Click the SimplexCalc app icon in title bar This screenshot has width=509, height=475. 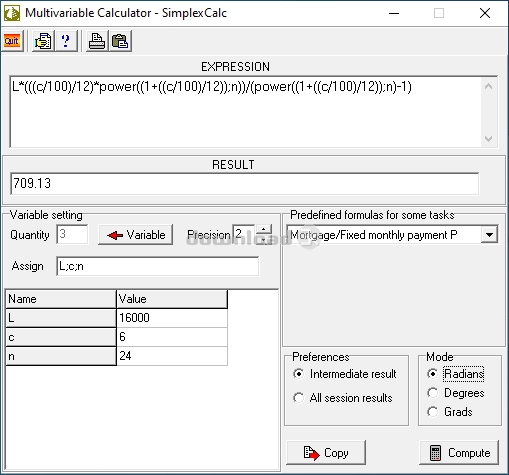[x=12, y=13]
